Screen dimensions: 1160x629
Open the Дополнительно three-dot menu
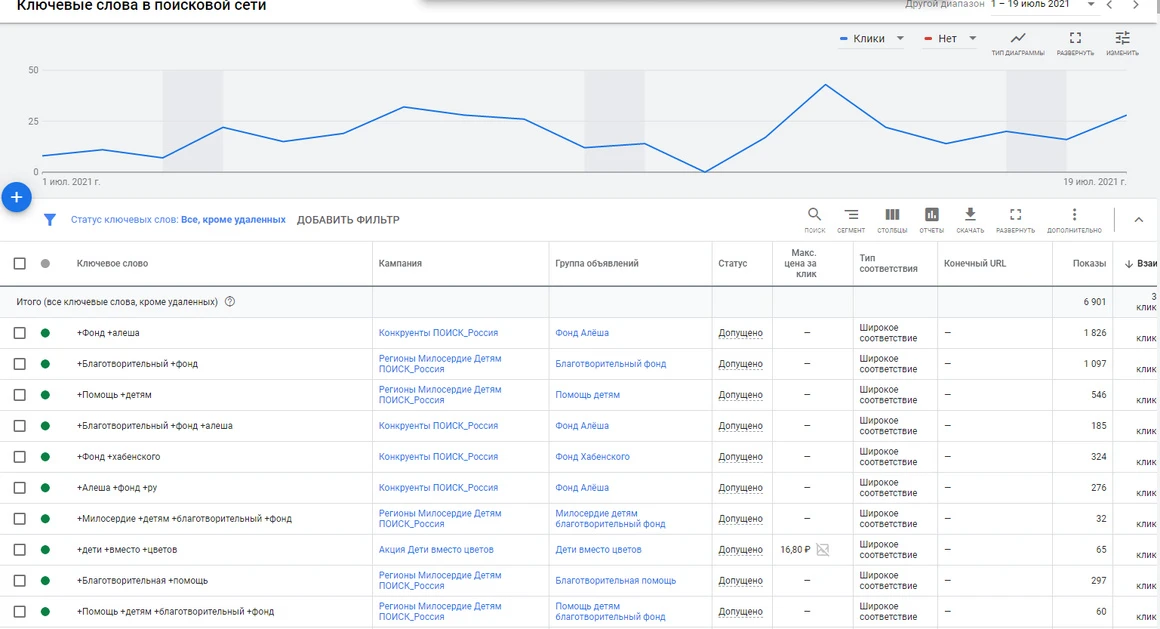1074,216
